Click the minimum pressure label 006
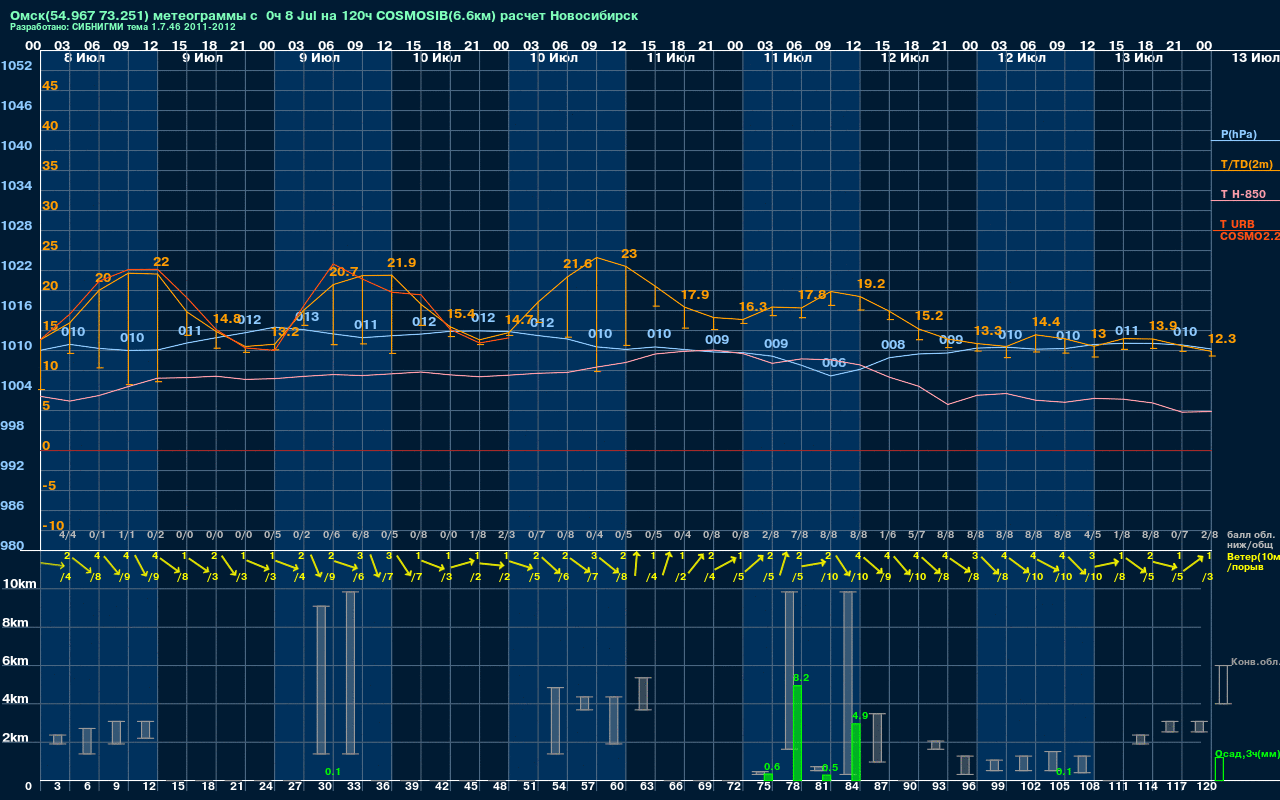Viewport: 1280px width, 800px height. [x=834, y=363]
